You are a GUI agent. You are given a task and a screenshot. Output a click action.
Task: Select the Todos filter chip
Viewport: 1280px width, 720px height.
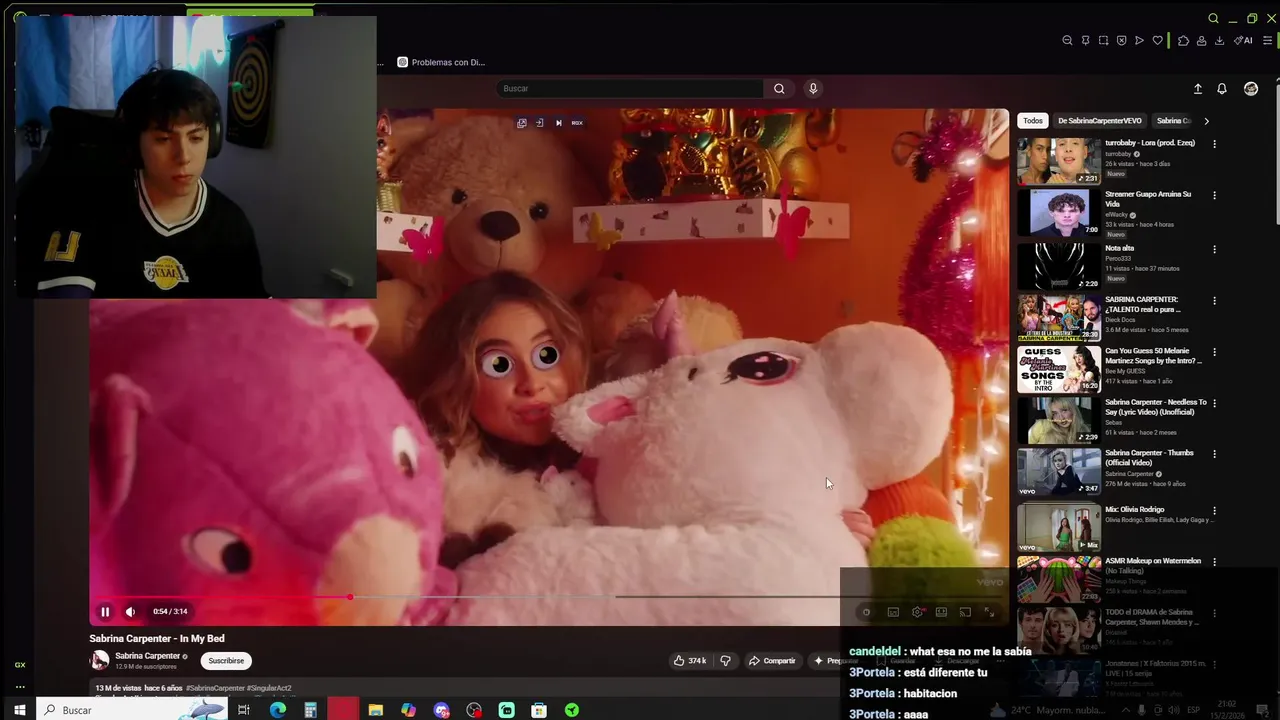tap(1033, 121)
